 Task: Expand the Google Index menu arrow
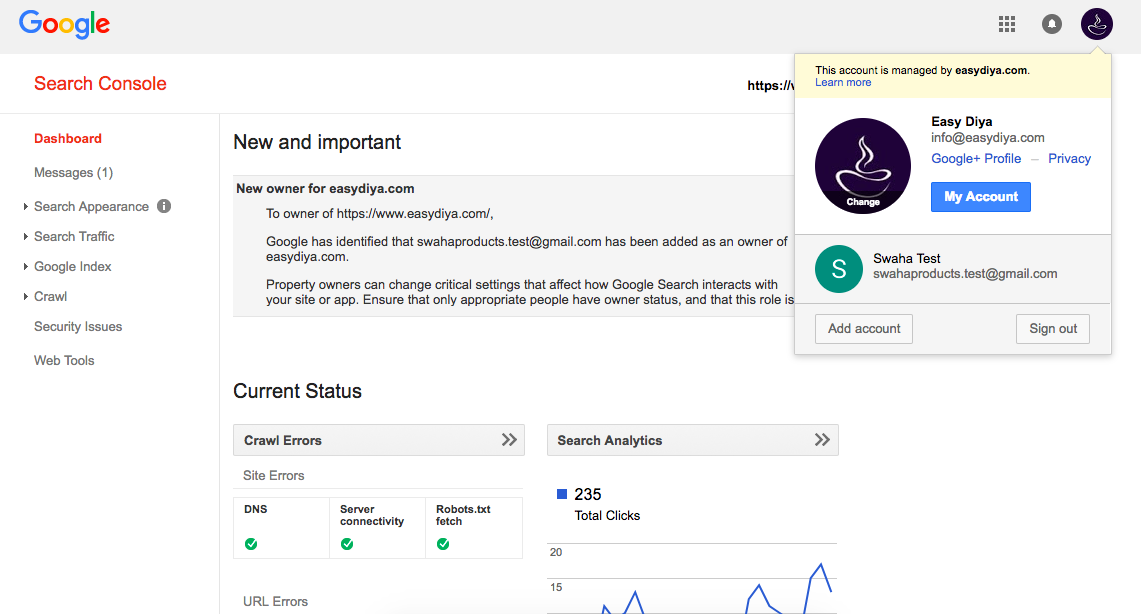click(25, 266)
